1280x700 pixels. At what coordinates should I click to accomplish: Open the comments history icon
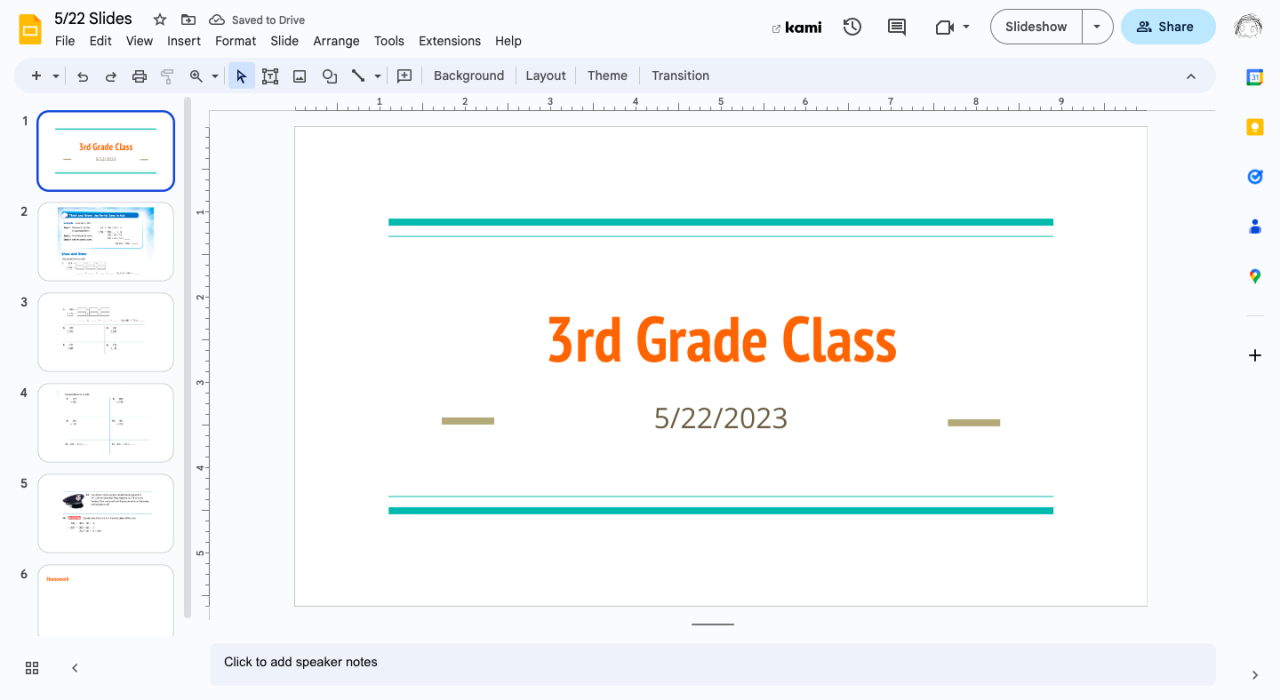click(897, 27)
